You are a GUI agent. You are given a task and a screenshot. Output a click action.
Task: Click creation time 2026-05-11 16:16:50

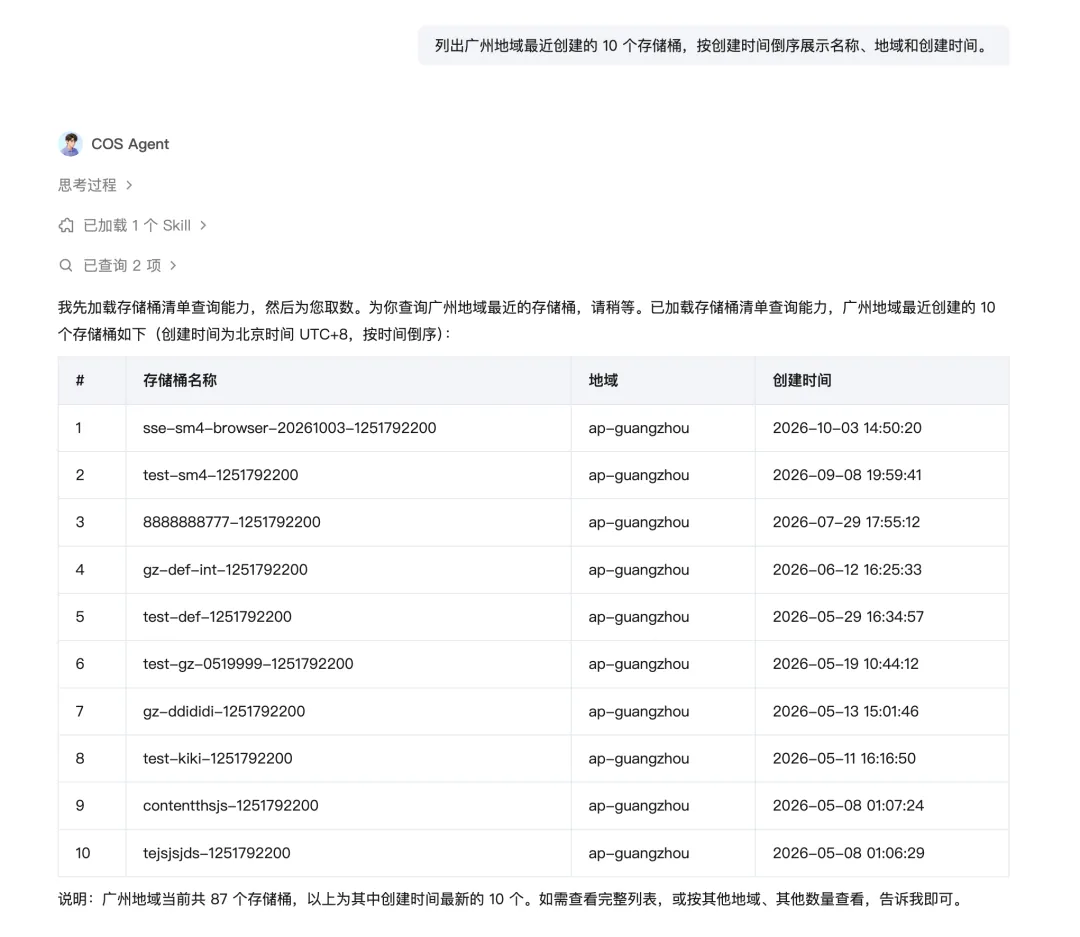[844, 759]
